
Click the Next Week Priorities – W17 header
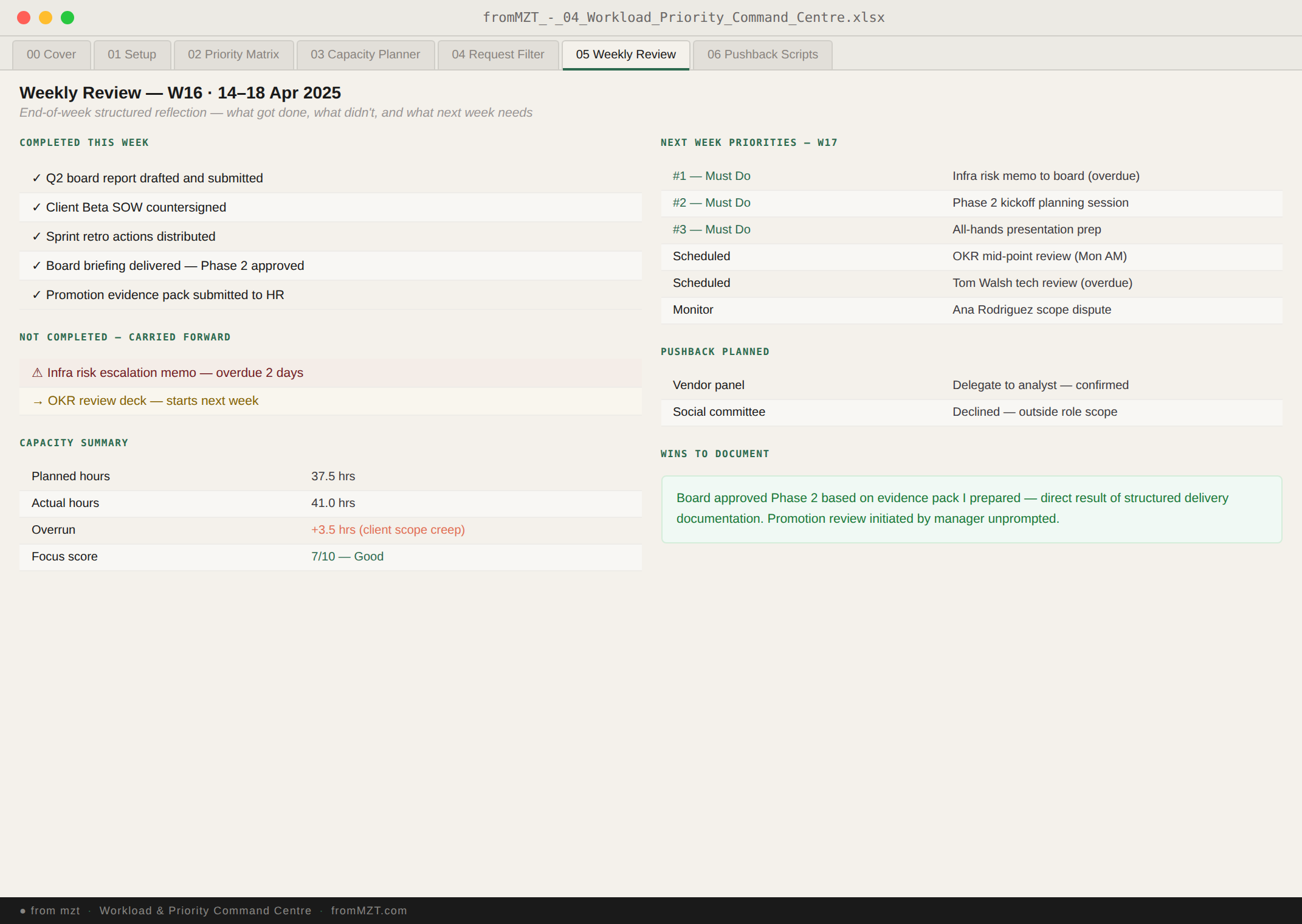coord(749,143)
